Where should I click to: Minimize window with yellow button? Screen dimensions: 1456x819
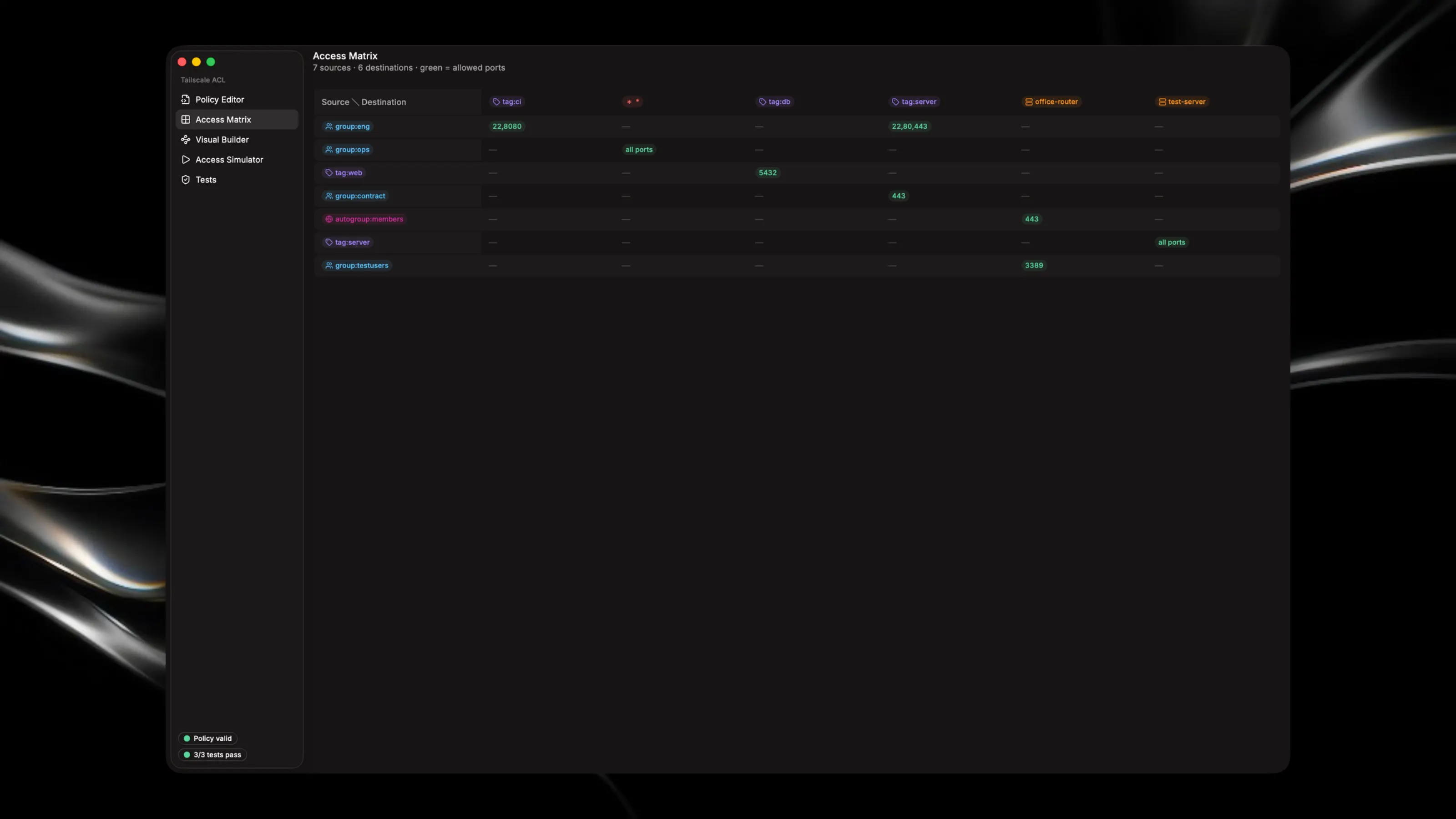(x=196, y=61)
